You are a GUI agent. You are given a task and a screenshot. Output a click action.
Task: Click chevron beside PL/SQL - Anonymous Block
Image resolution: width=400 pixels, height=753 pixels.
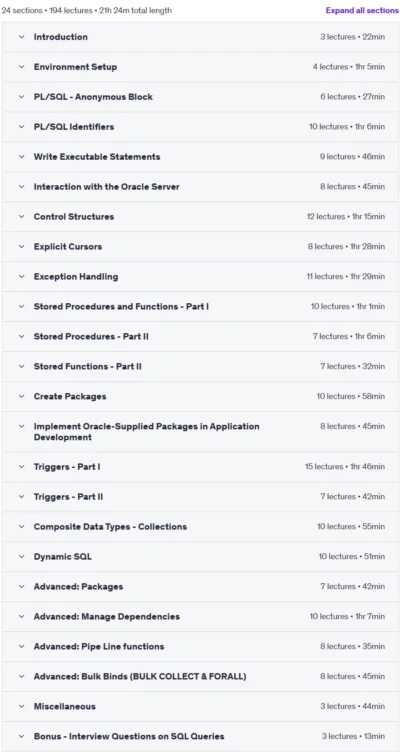tap(21, 97)
